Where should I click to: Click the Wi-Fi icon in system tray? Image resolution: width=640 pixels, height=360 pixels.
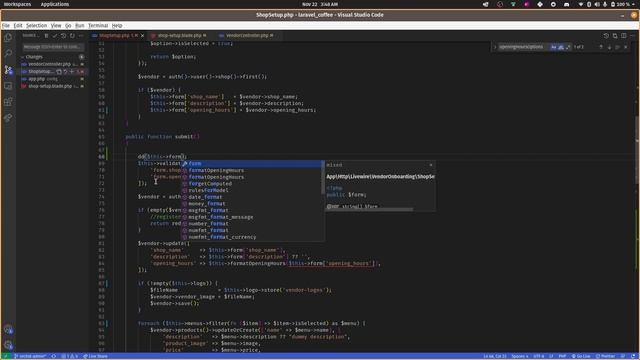(x=581, y=4)
